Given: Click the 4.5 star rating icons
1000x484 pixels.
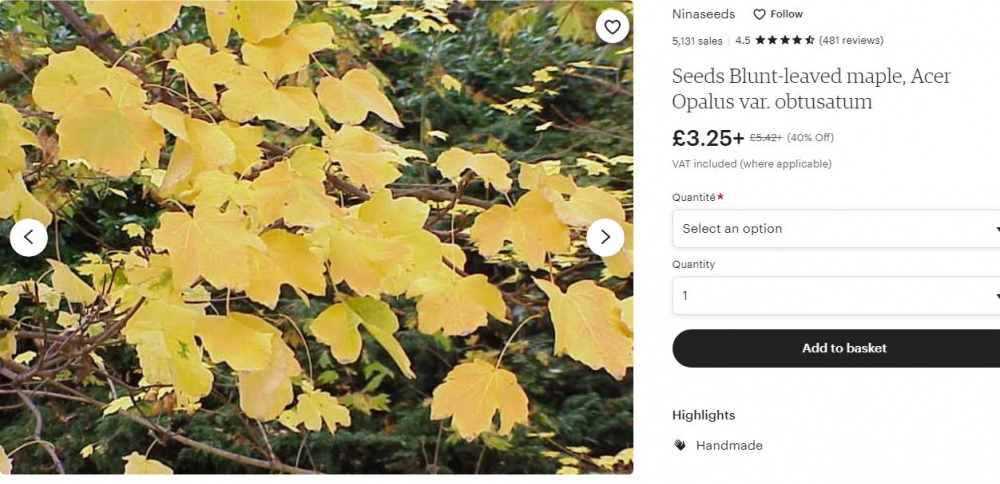Looking at the screenshot, I should (785, 40).
